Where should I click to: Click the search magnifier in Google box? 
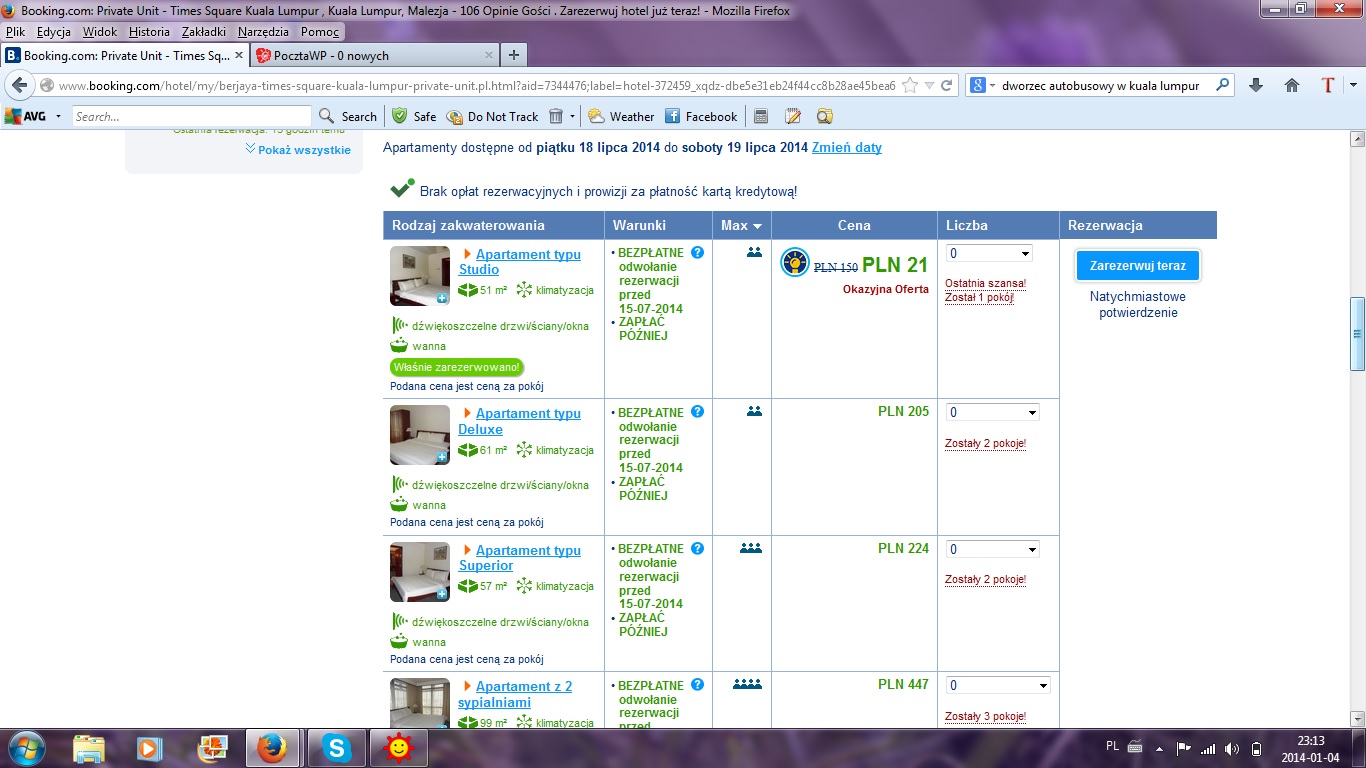coord(1222,85)
